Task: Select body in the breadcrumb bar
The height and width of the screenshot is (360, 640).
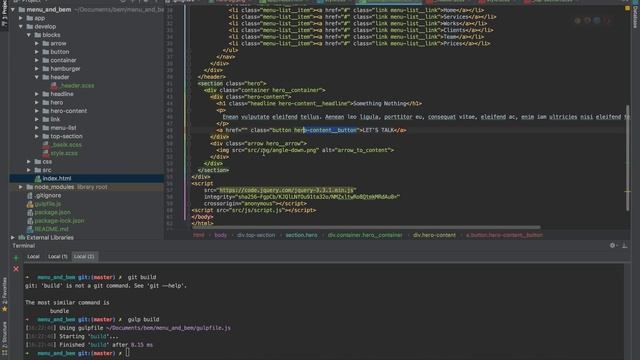Action: (x=220, y=235)
